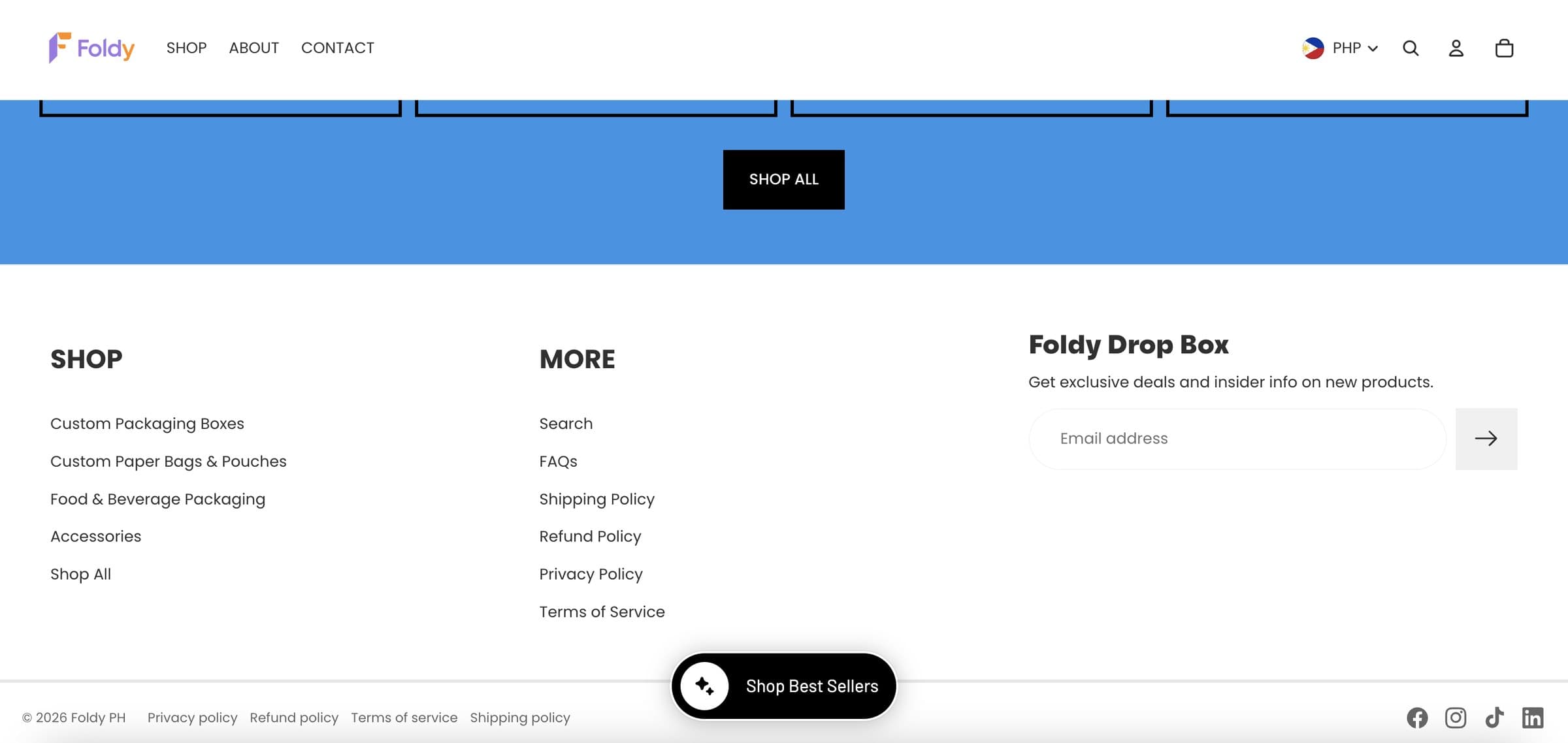
Task: Click the search magnifier icon
Action: coord(1411,48)
